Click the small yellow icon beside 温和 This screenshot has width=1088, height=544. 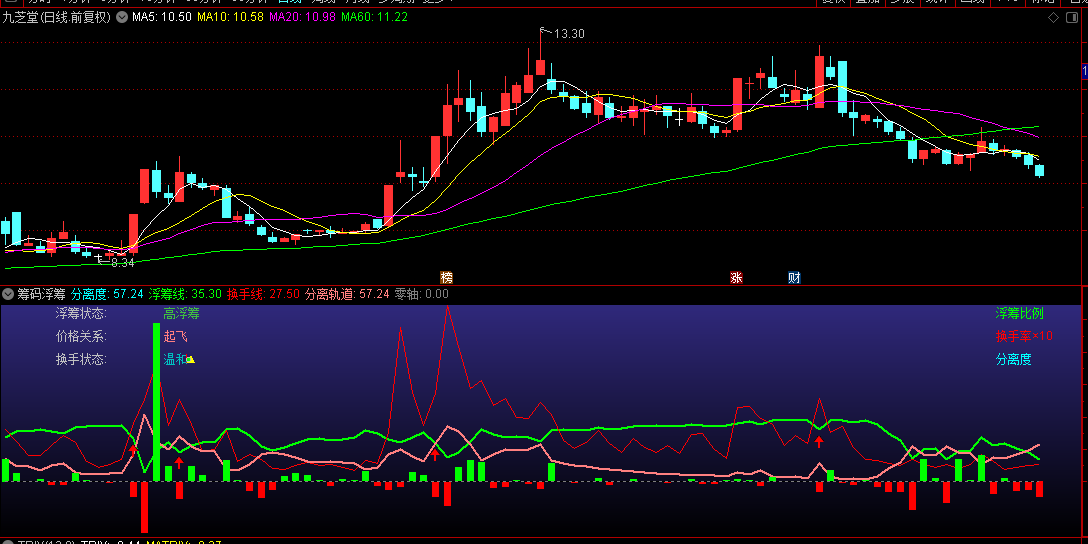pyautogui.click(x=191, y=359)
